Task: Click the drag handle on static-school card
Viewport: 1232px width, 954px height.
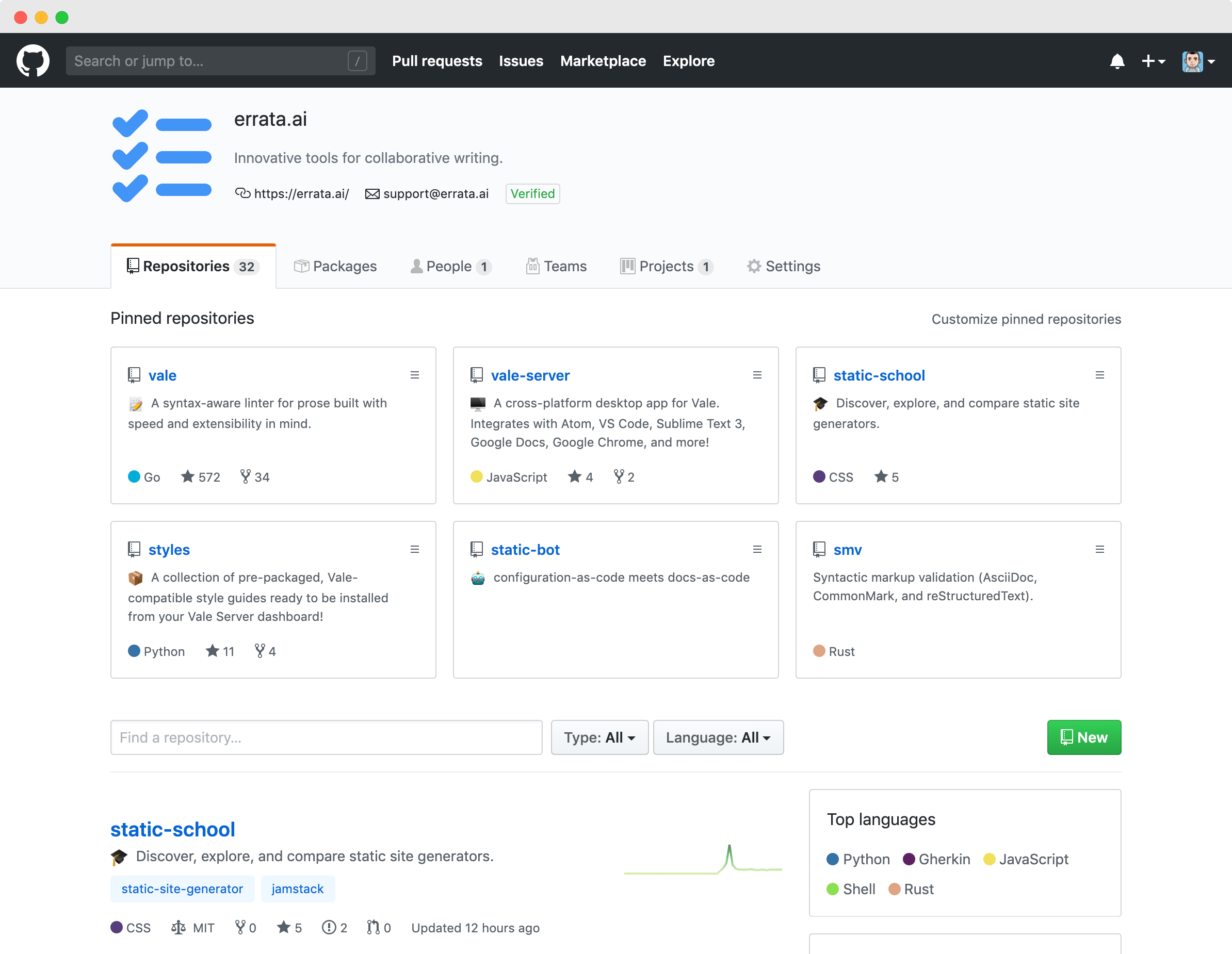Action: coord(1099,375)
